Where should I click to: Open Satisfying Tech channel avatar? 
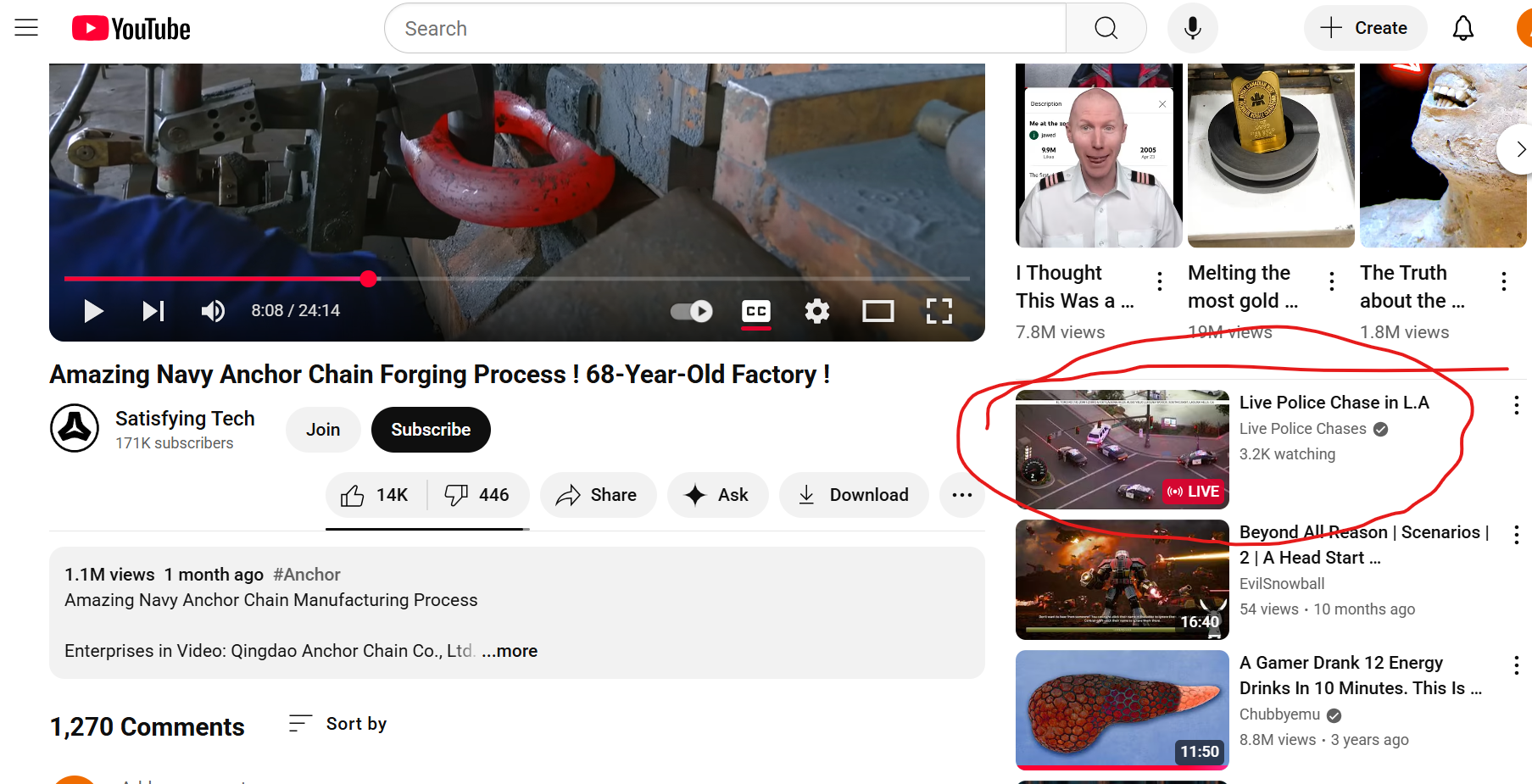(x=75, y=428)
